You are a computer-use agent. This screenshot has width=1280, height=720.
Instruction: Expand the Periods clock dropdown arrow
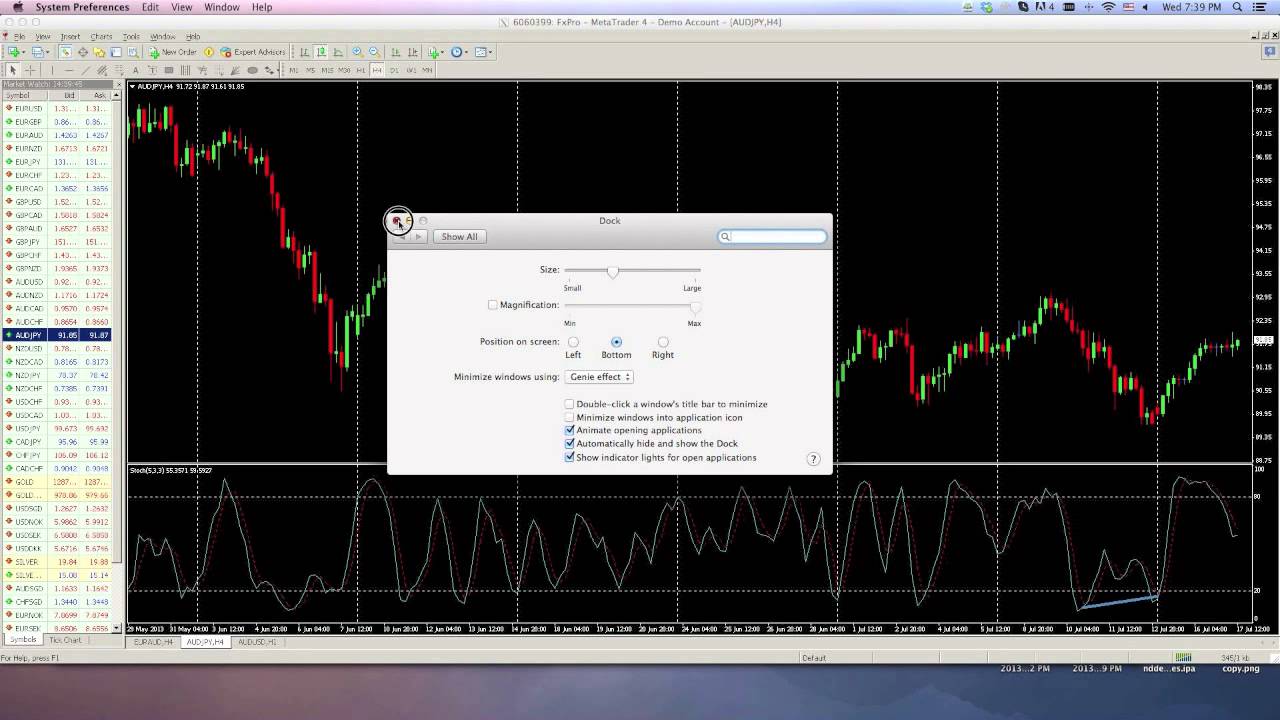click(467, 52)
